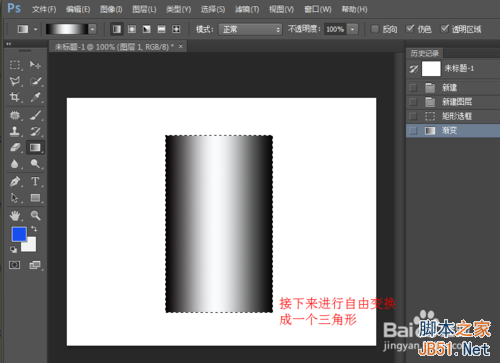Image resolution: width=500 pixels, height=363 pixels.
Task: Click the white background color swatch
Action: point(29,245)
